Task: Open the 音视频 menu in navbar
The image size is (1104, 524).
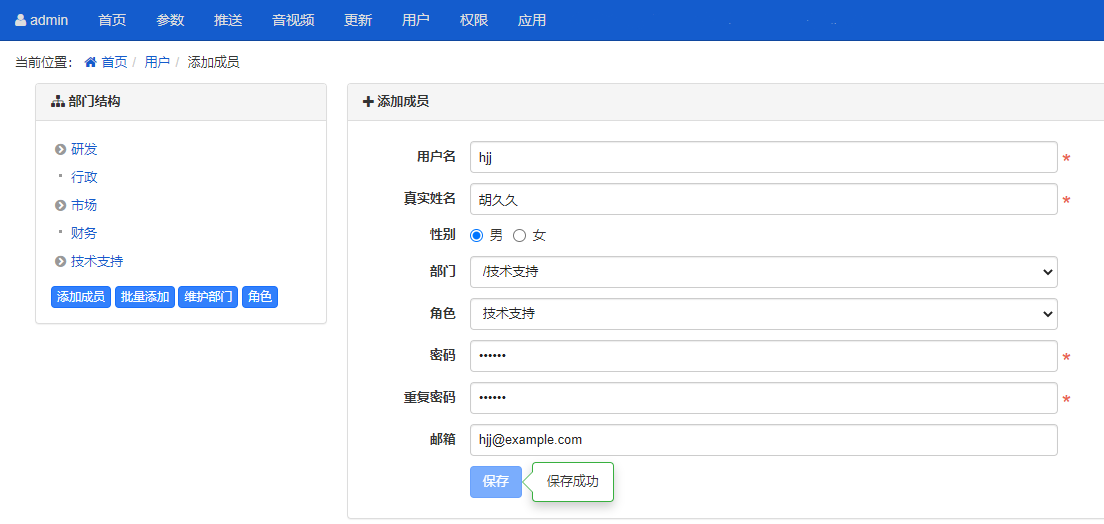Action: (x=292, y=20)
